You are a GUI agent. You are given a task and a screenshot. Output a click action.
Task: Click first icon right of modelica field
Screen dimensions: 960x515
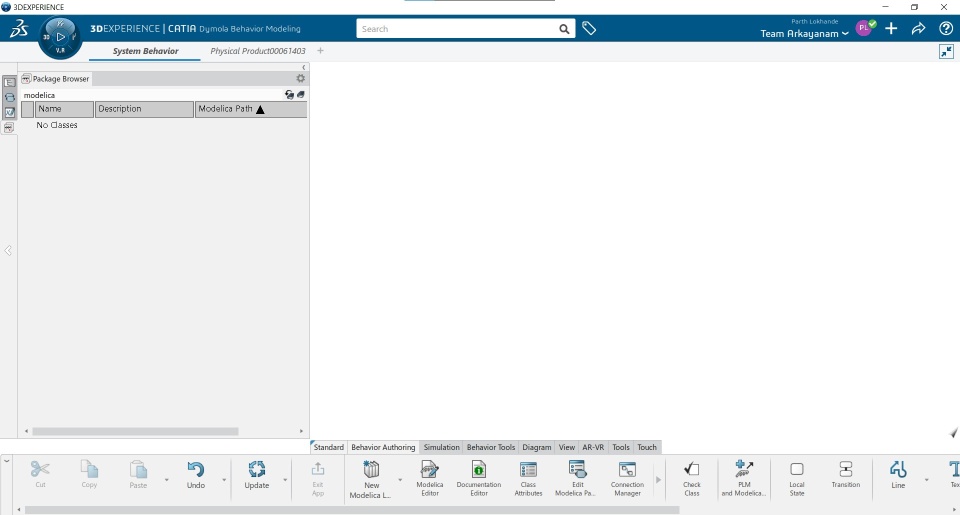click(x=289, y=94)
